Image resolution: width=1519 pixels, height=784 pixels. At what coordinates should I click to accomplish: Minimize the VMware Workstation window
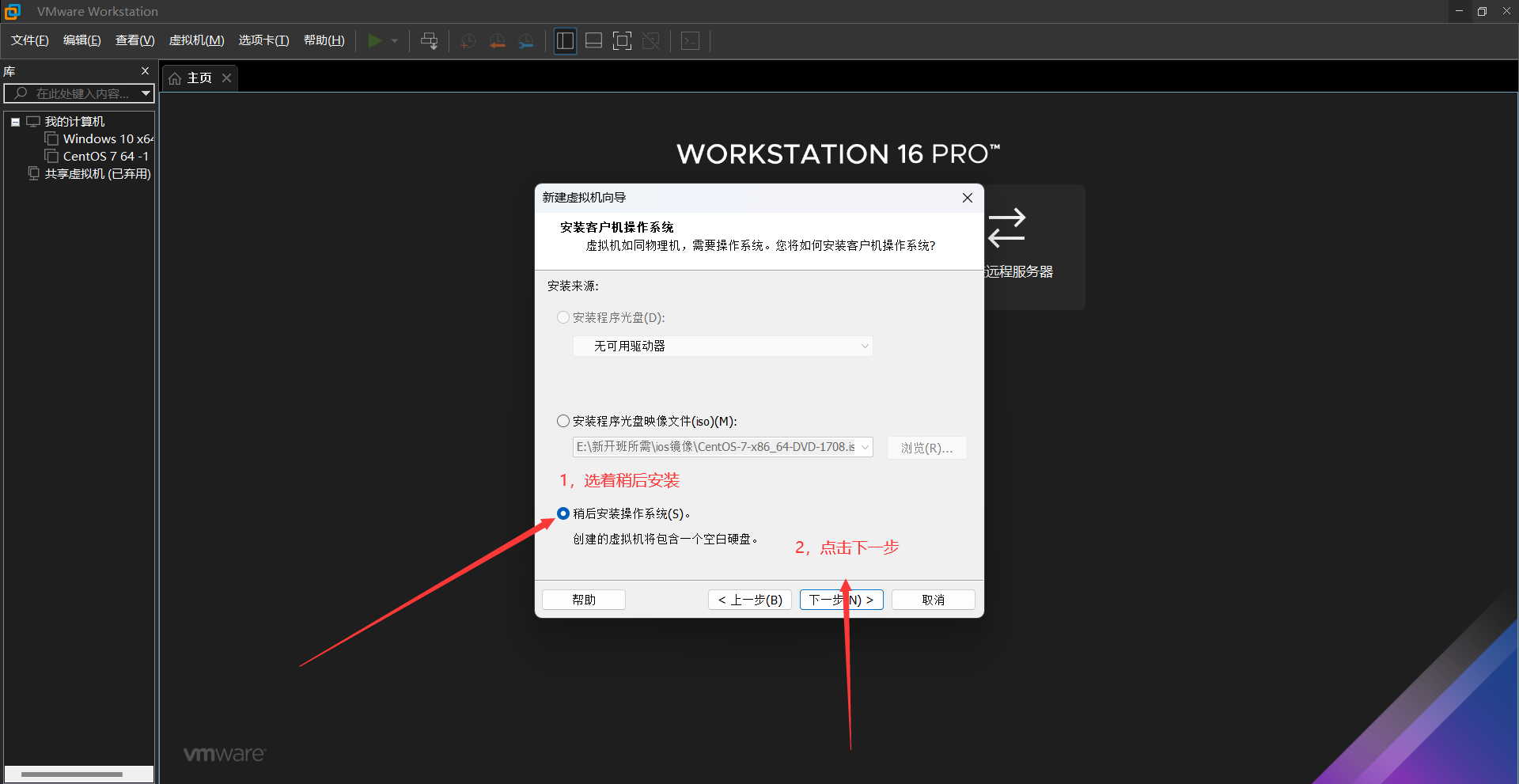1459,11
